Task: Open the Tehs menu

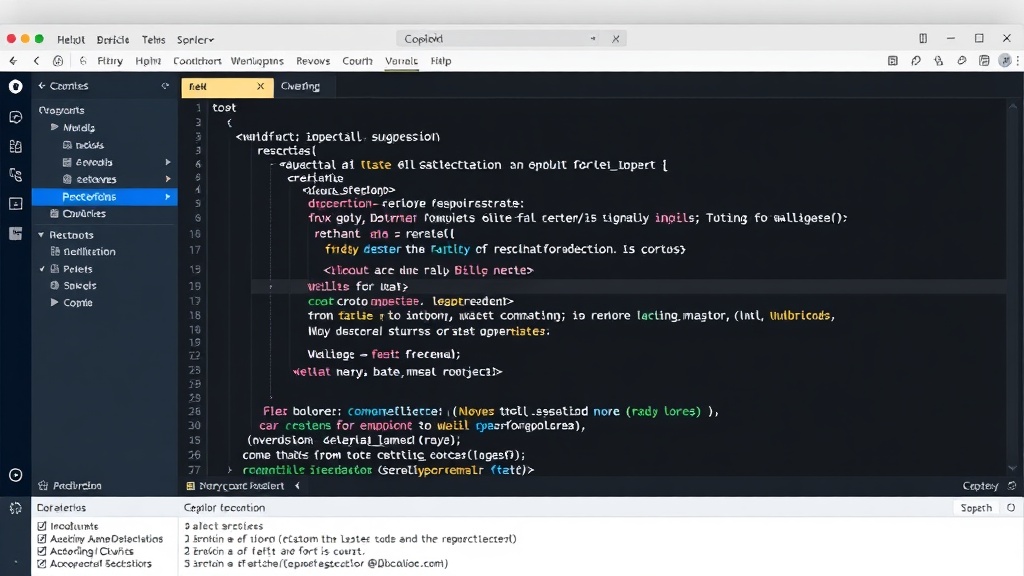Action: [x=153, y=40]
